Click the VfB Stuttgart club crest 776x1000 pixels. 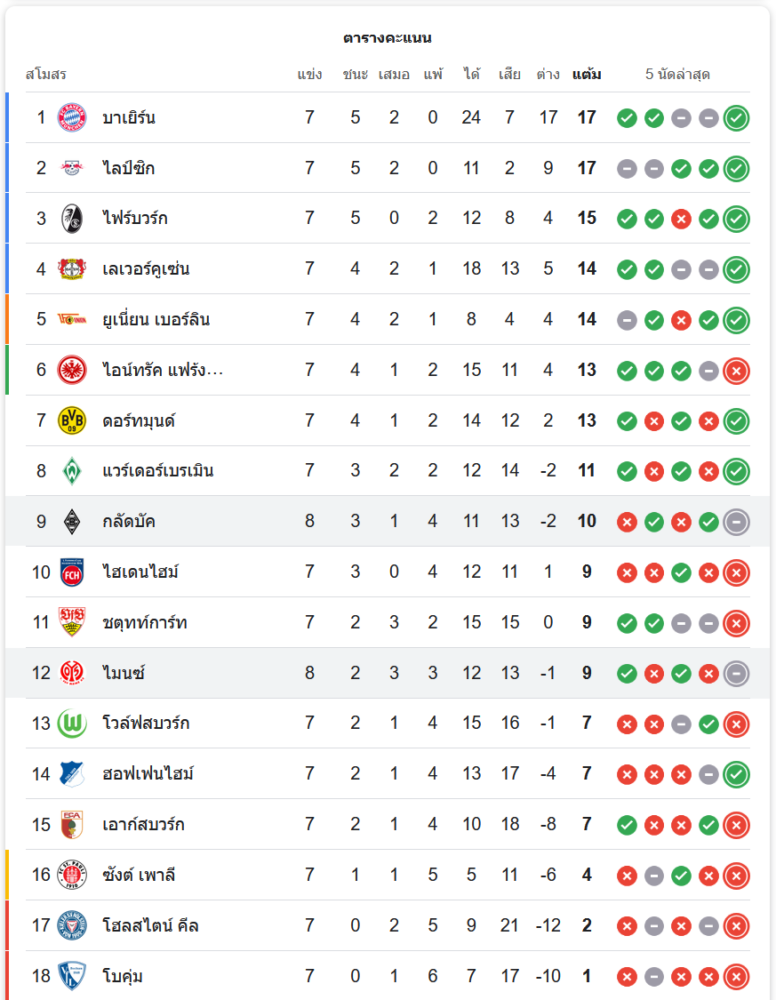pos(72,622)
